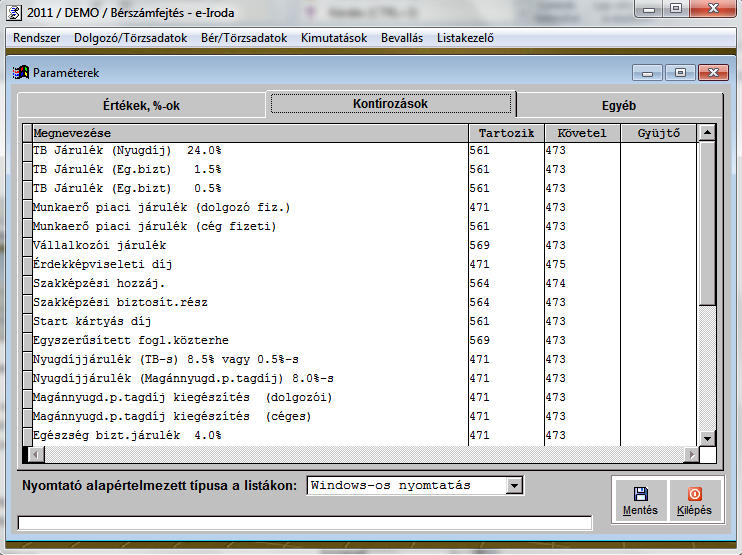
Task: Click the horizontal scrollbar right arrow
Action: point(690,455)
